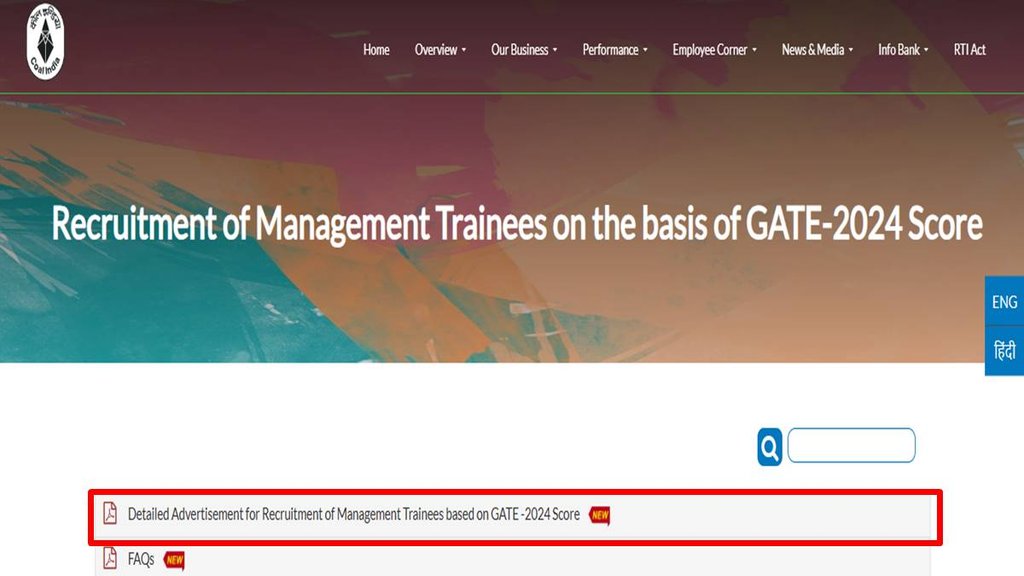Click the PDF icon next to FAQs
Screen dimensions: 1024x576
112,560
